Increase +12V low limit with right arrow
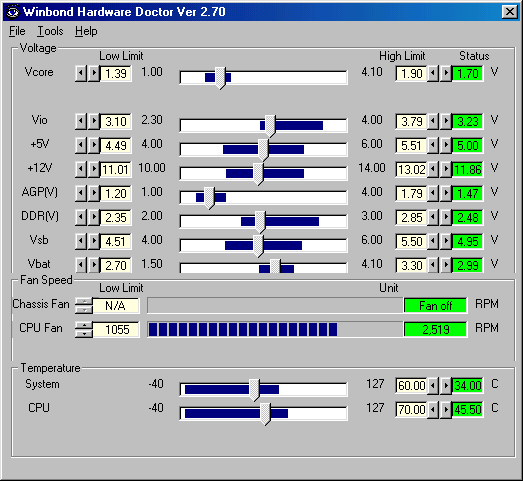This screenshot has width=523, height=481. [x=94, y=169]
